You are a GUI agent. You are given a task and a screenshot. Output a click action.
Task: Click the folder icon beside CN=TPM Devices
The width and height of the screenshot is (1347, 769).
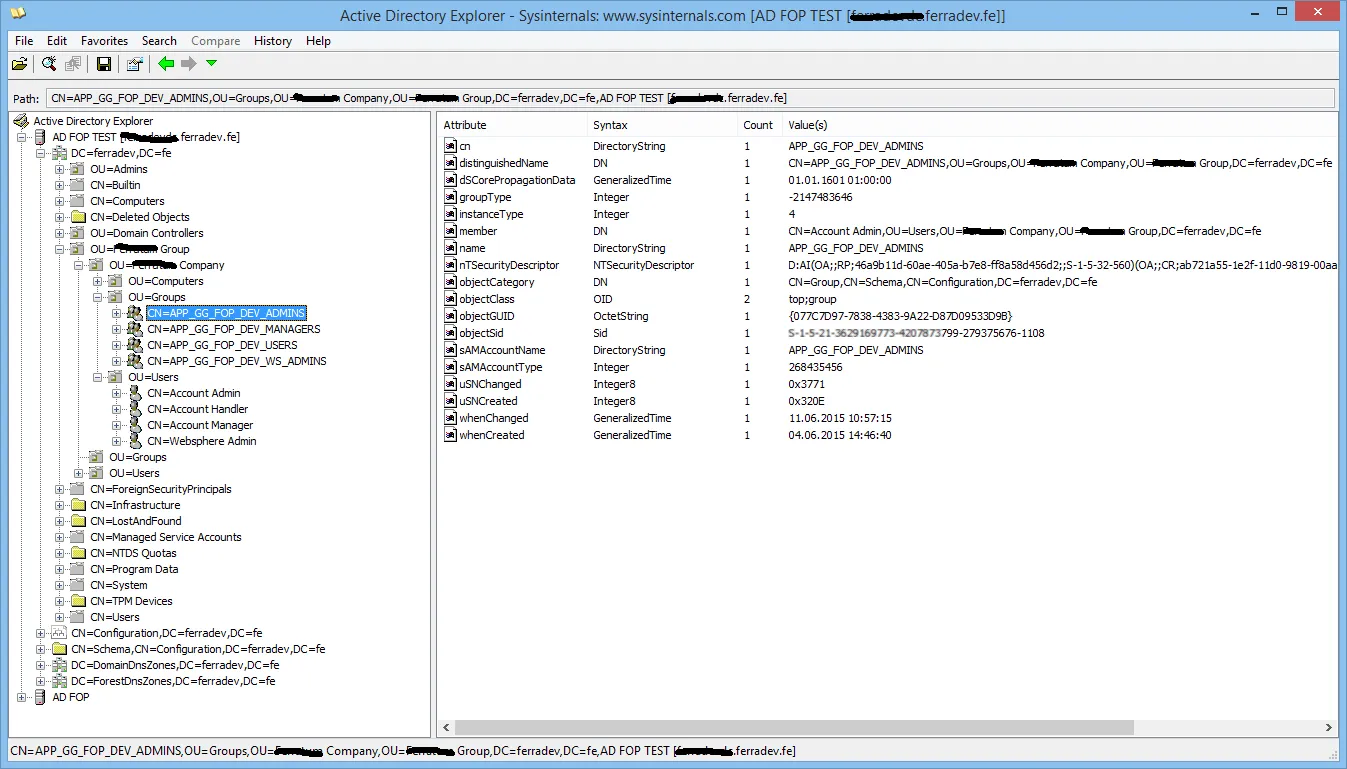click(x=78, y=601)
